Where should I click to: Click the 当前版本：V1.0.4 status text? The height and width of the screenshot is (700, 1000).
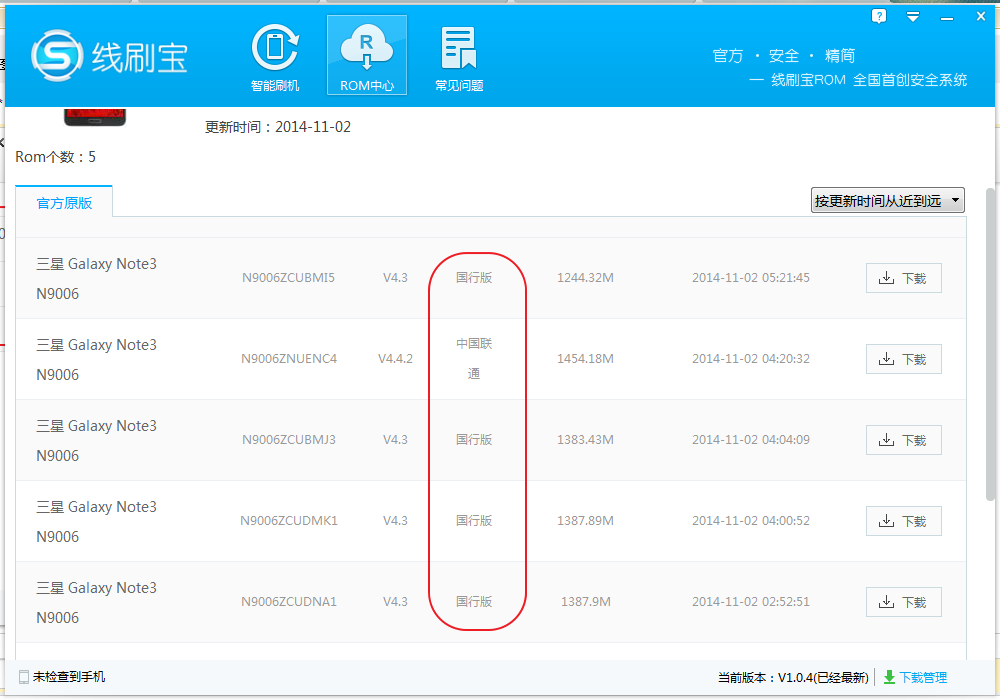coord(793,678)
